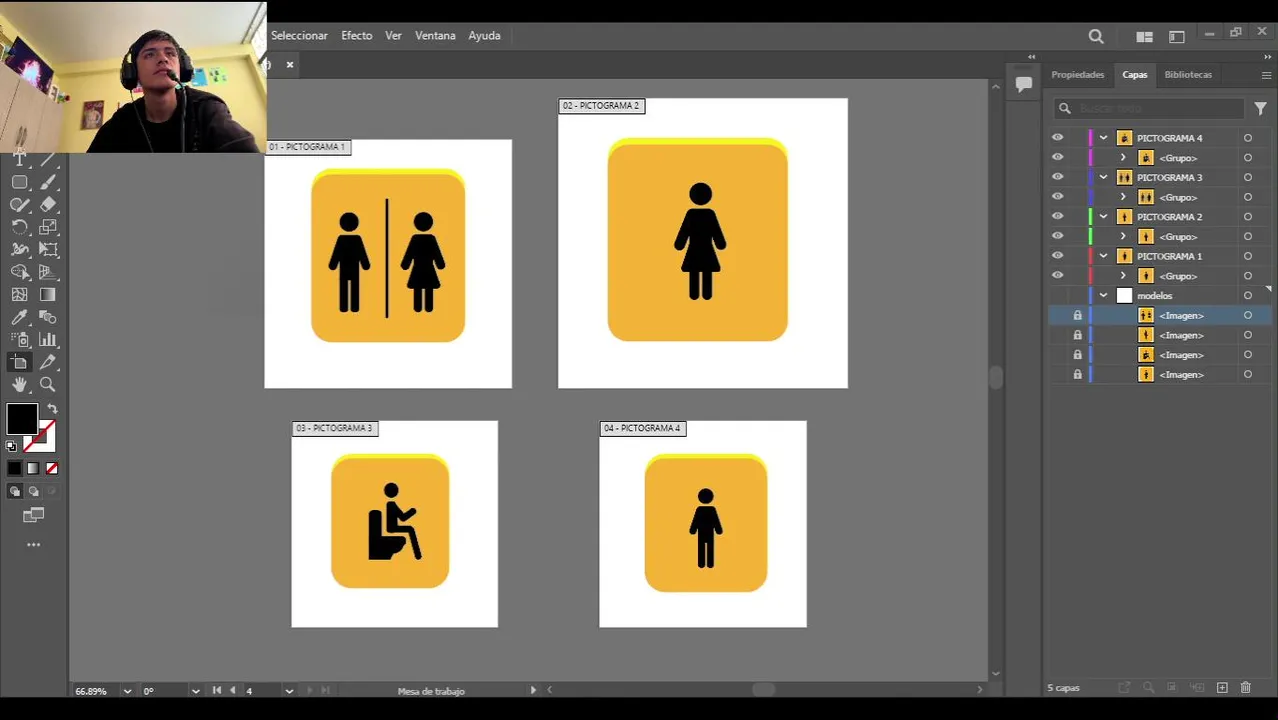Select the Shape Builder tool
This screenshot has height=720, width=1278.
pos(19,272)
